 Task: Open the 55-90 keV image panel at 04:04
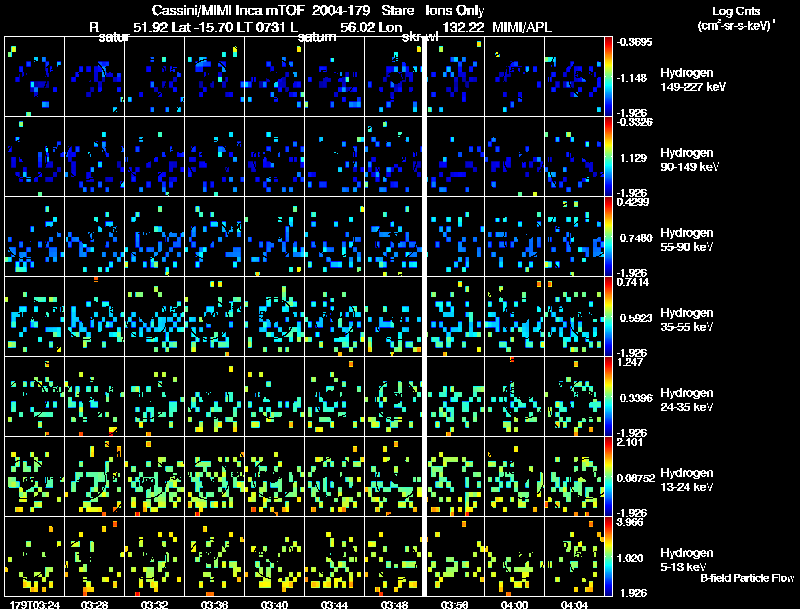coord(574,237)
